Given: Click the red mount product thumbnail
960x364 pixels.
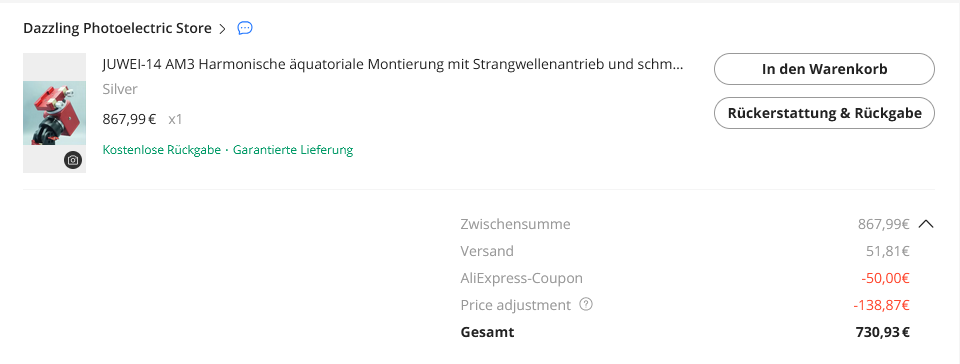Looking at the screenshot, I should (54, 113).
